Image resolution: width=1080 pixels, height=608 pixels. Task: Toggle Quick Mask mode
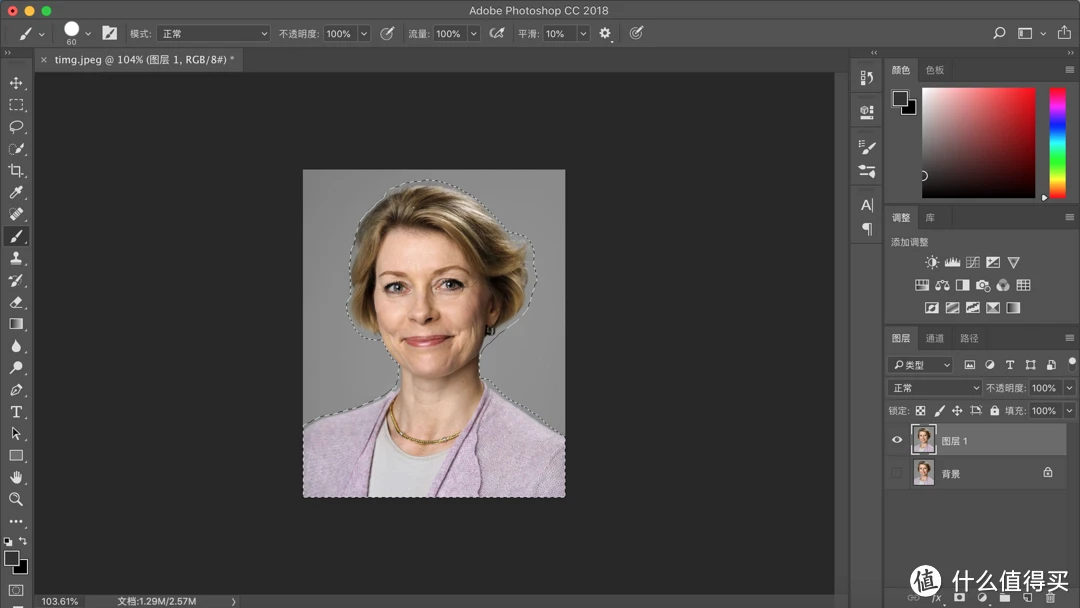click(16, 590)
